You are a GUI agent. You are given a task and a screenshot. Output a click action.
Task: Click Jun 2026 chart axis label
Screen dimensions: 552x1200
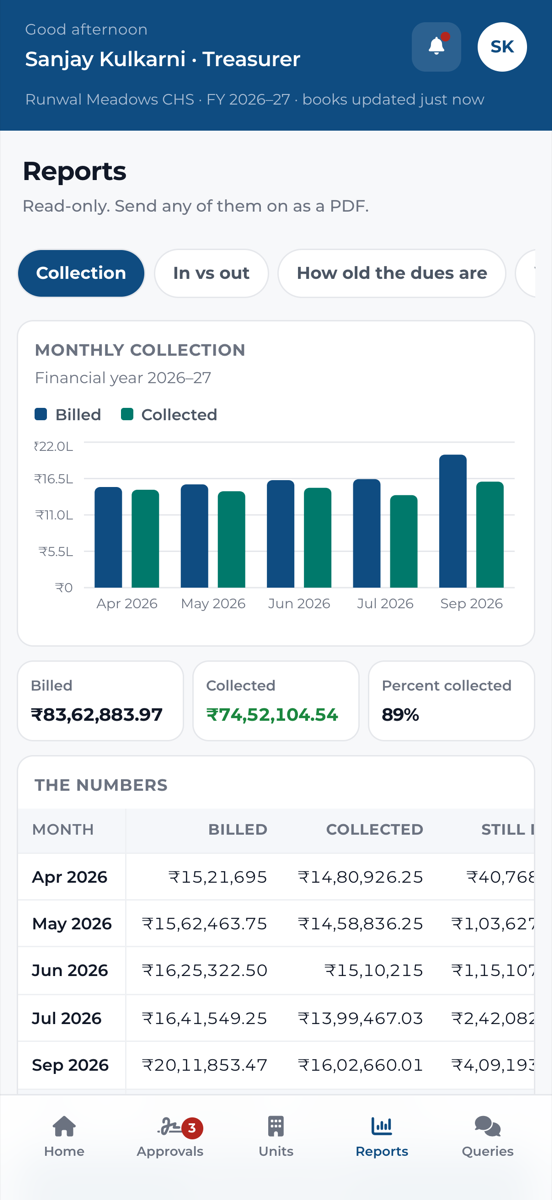point(299,604)
